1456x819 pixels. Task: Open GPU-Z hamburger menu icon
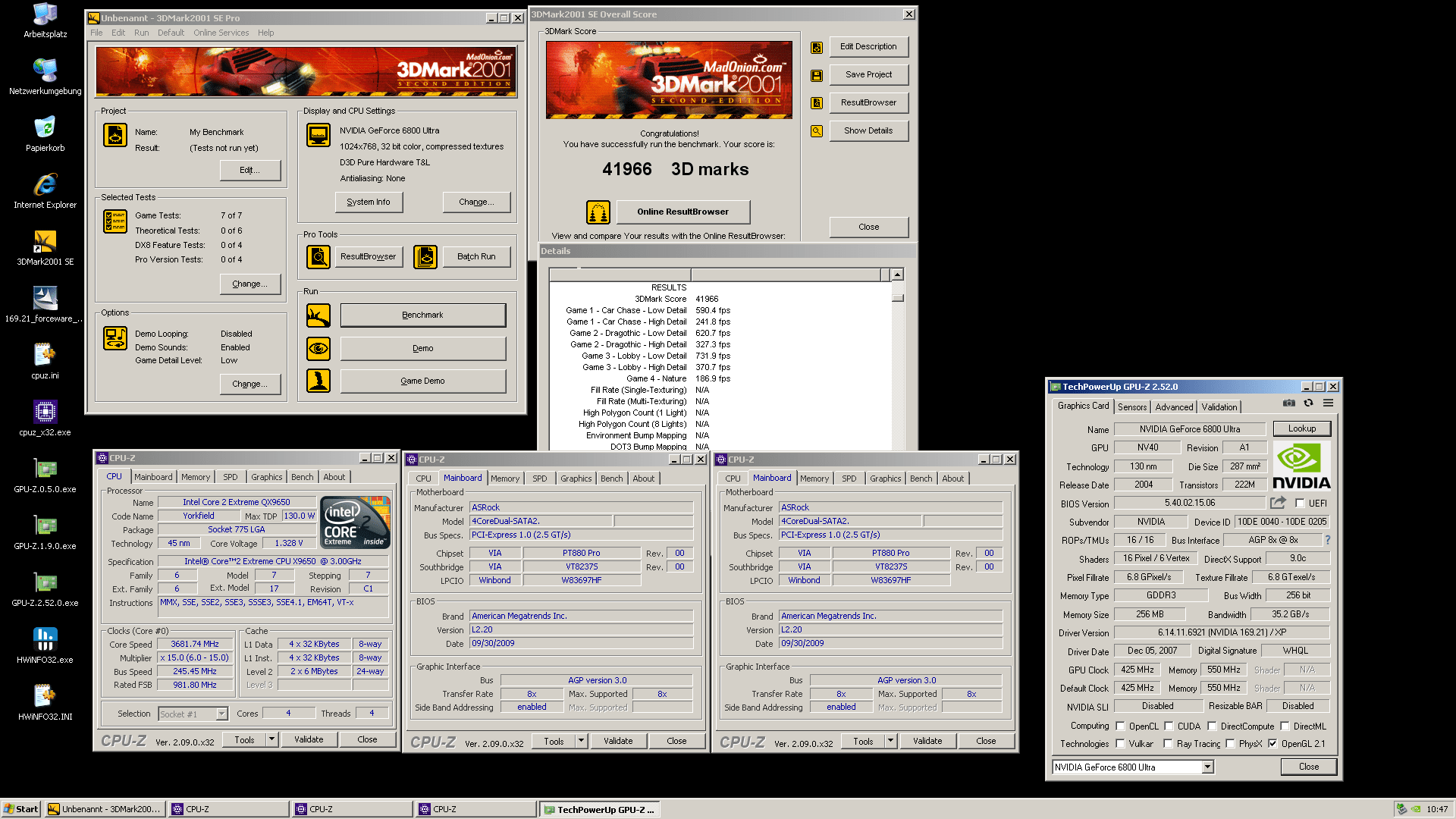coord(1328,403)
